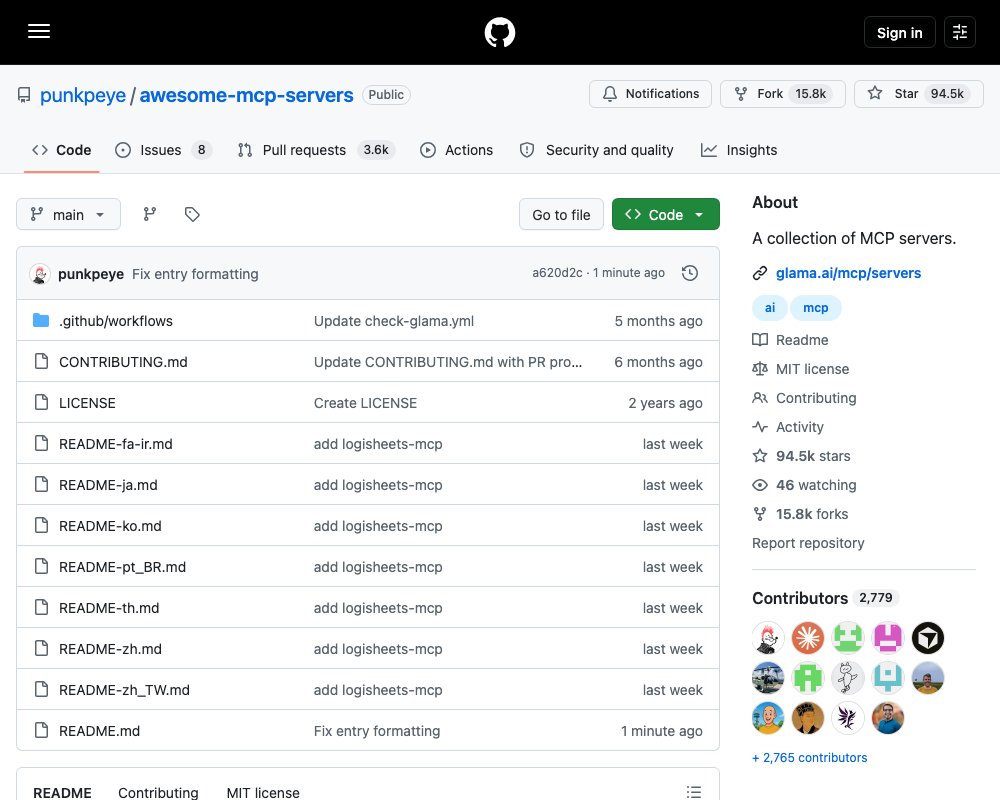Open README-zh_TW.md file
Viewport: 1000px width, 800px height.
124,690
